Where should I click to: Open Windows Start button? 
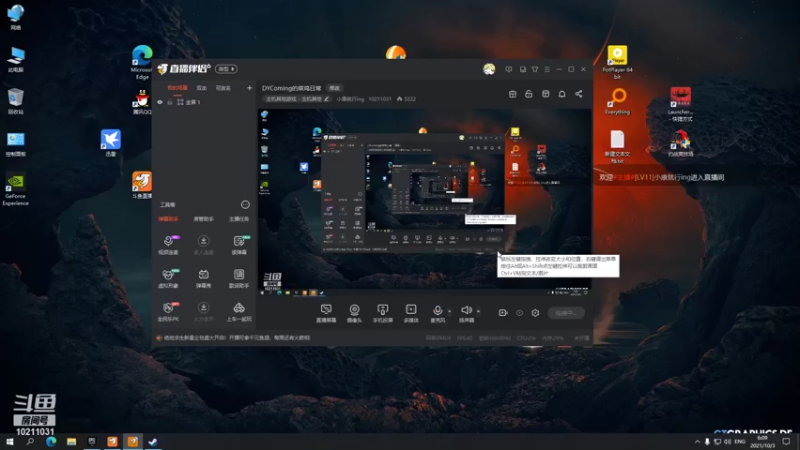coord(10,441)
